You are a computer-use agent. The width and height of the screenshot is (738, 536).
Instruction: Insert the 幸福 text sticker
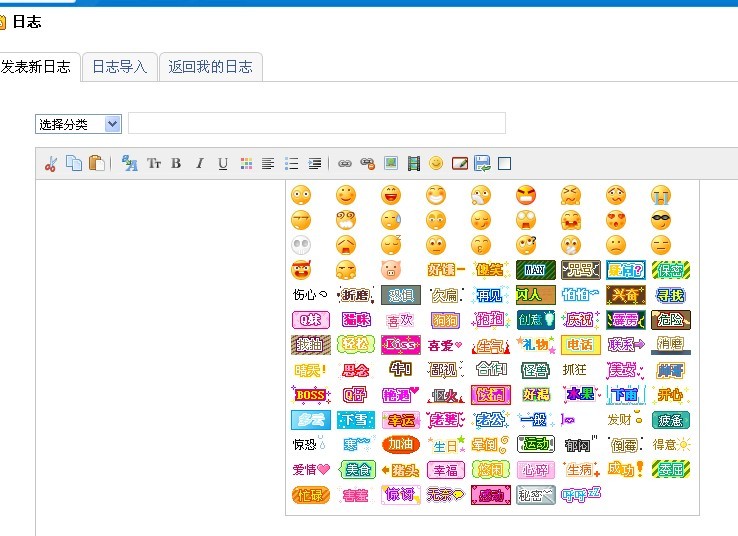445,470
